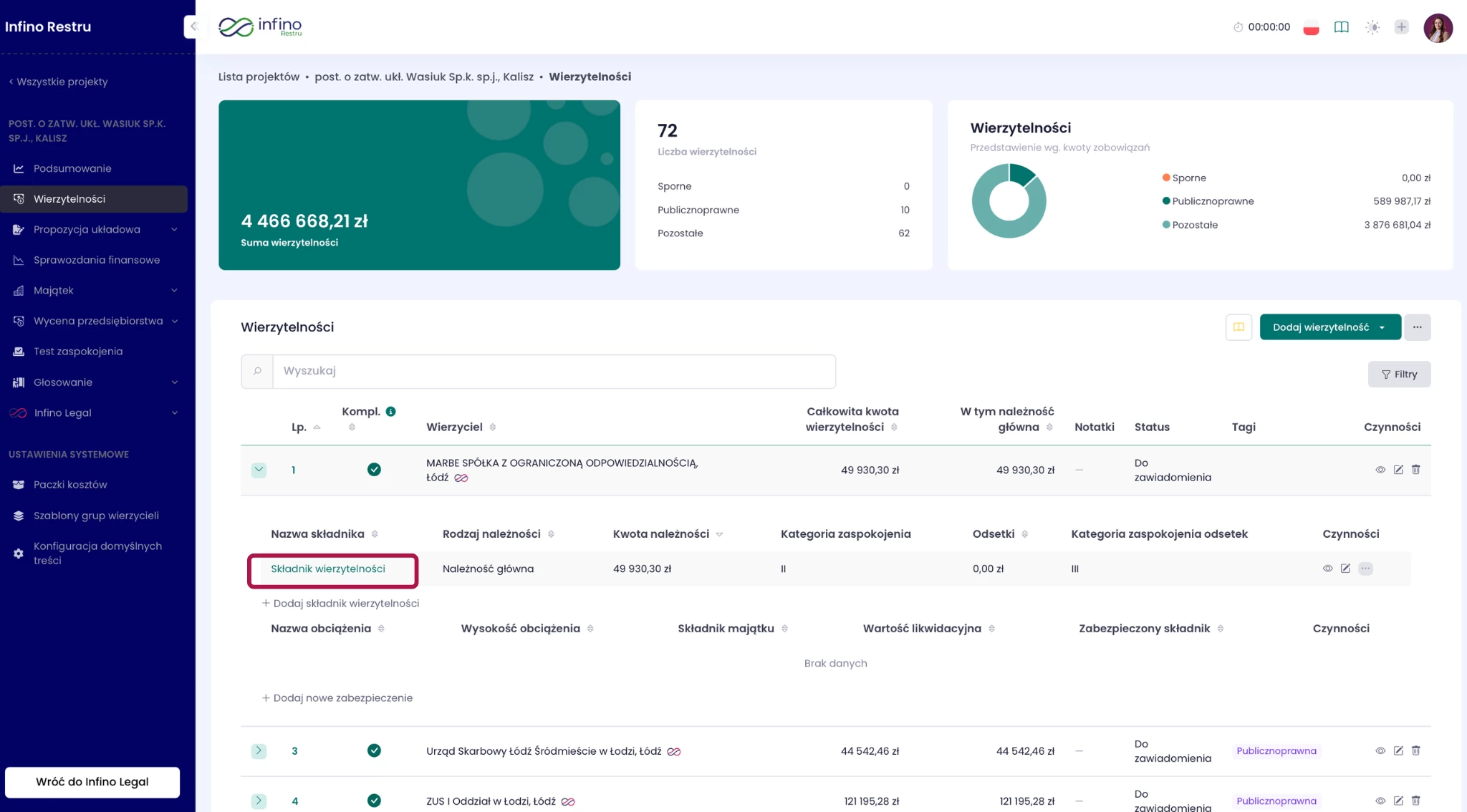Go back to Wszystkie projekty
Screen dimensions: 1467x812
click(x=58, y=82)
